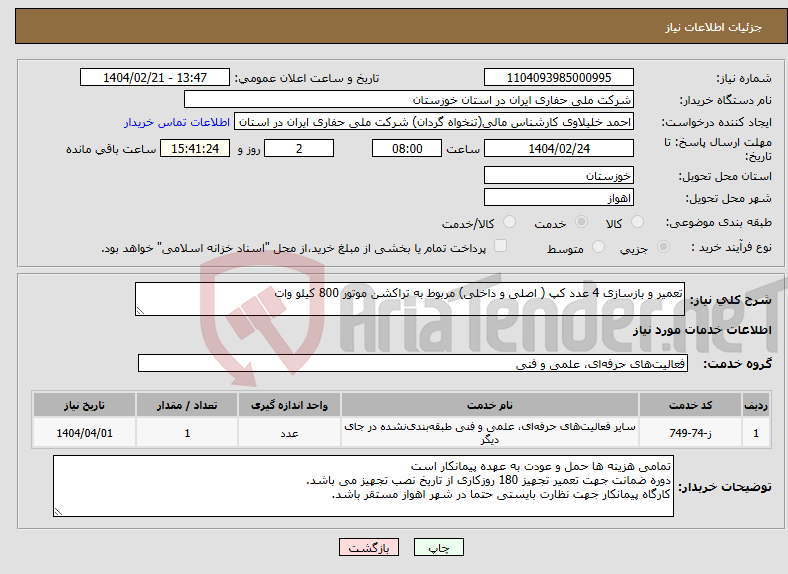The height and width of the screenshot is (574, 788).
Task: Click the طبقه بندی موضوعی label
Action: click(x=719, y=222)
